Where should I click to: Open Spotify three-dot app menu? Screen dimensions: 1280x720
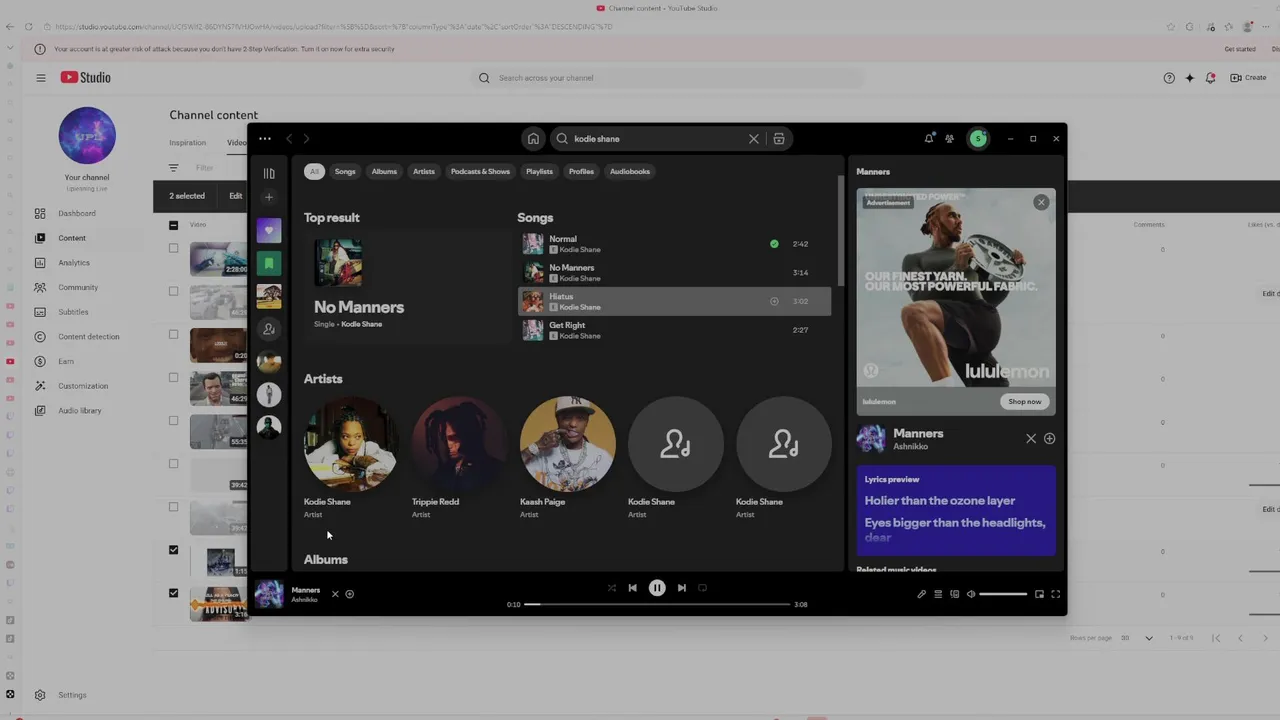[x=264, y=139]
